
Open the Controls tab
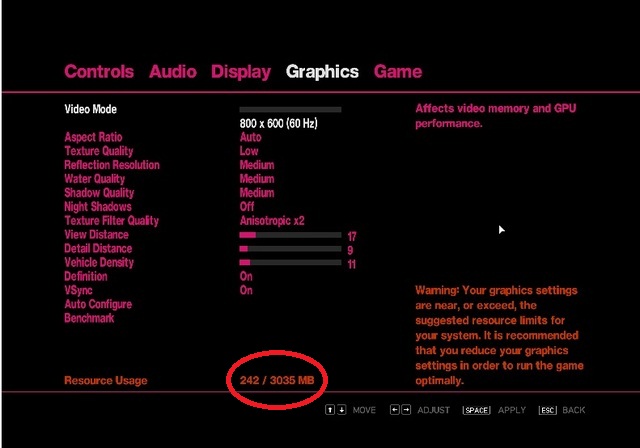click(98, 72)
